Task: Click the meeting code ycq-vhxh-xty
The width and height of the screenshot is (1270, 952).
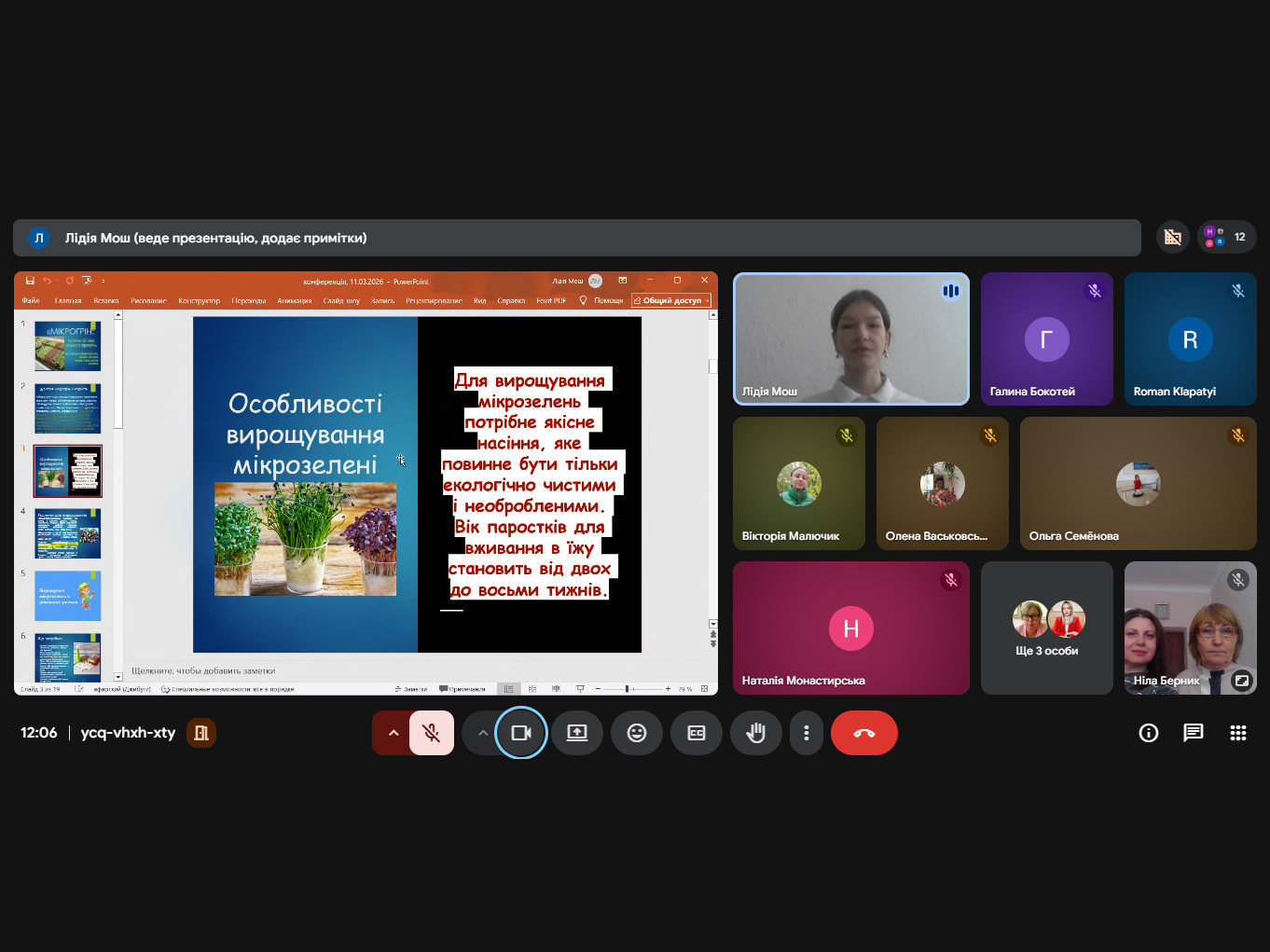Action: 128,733
